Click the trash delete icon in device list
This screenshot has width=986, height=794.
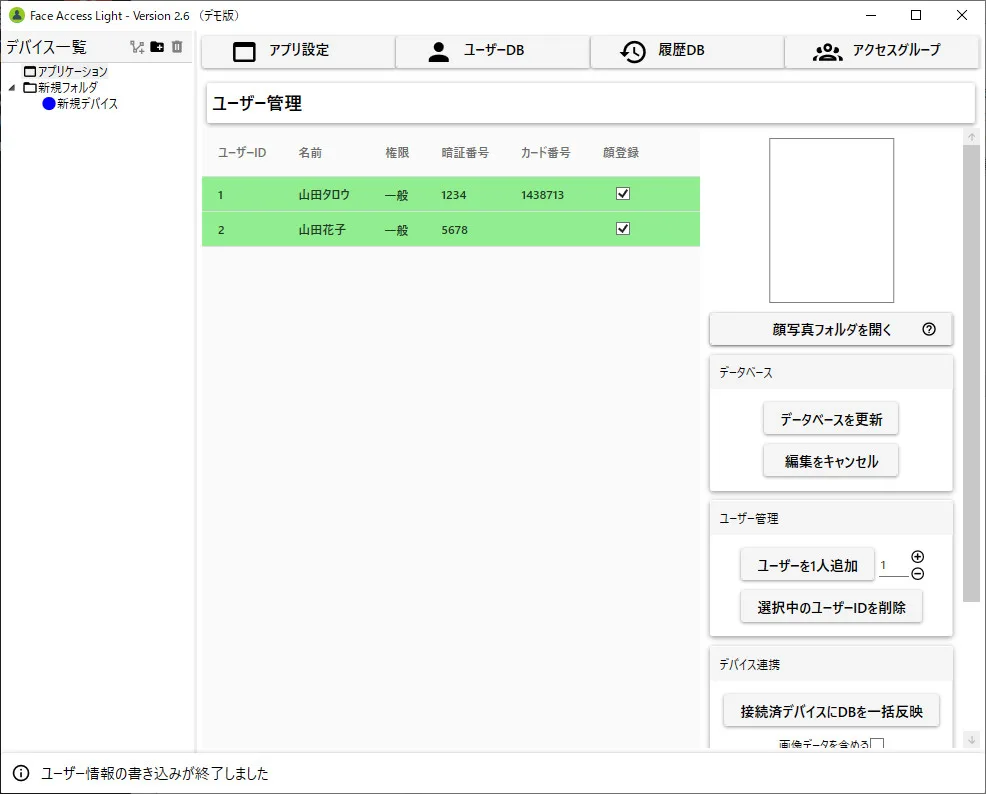[177, 47]
